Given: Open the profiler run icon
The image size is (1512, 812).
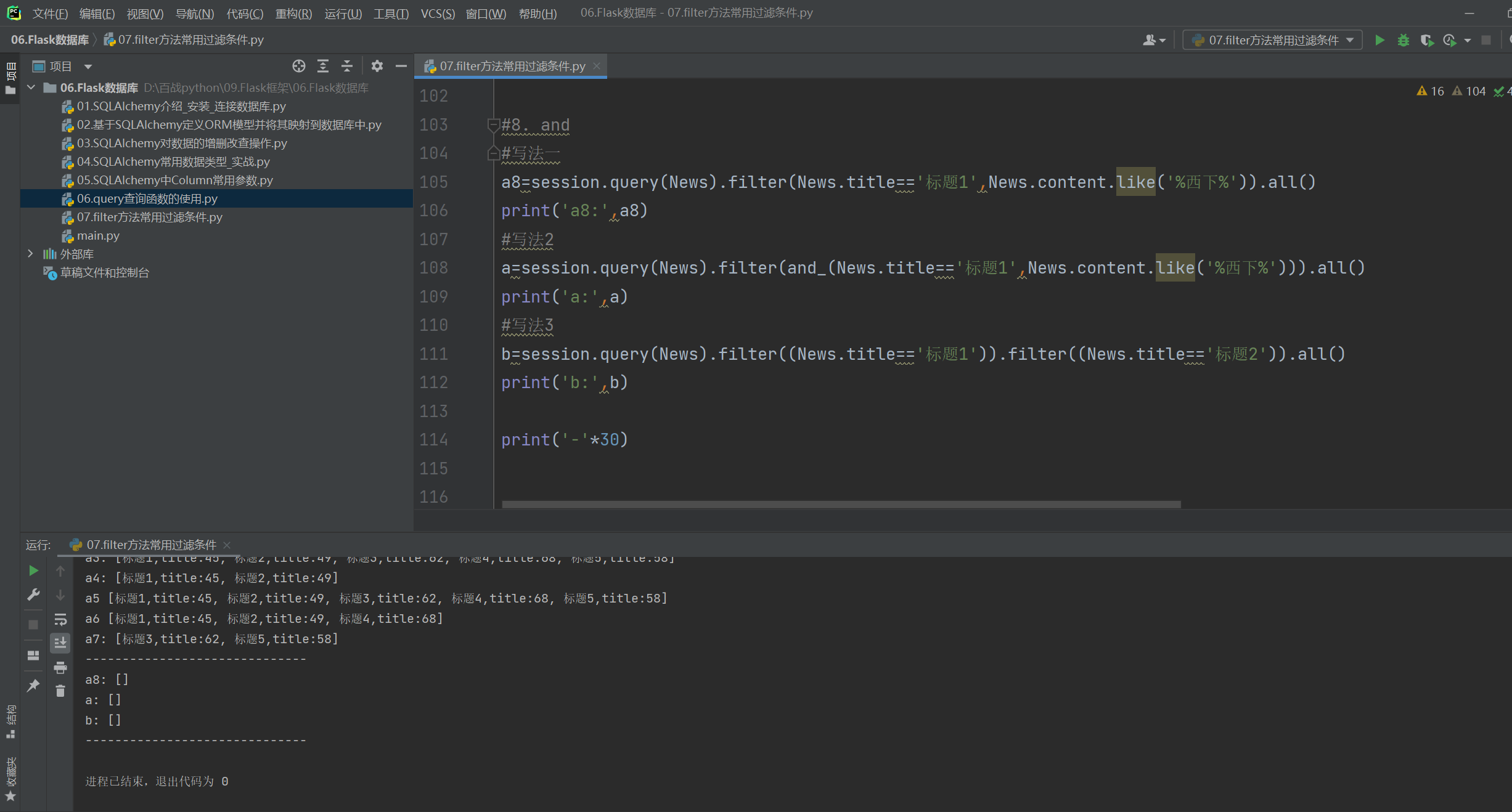Looking at the screenshot, I should coord(1450,40).
